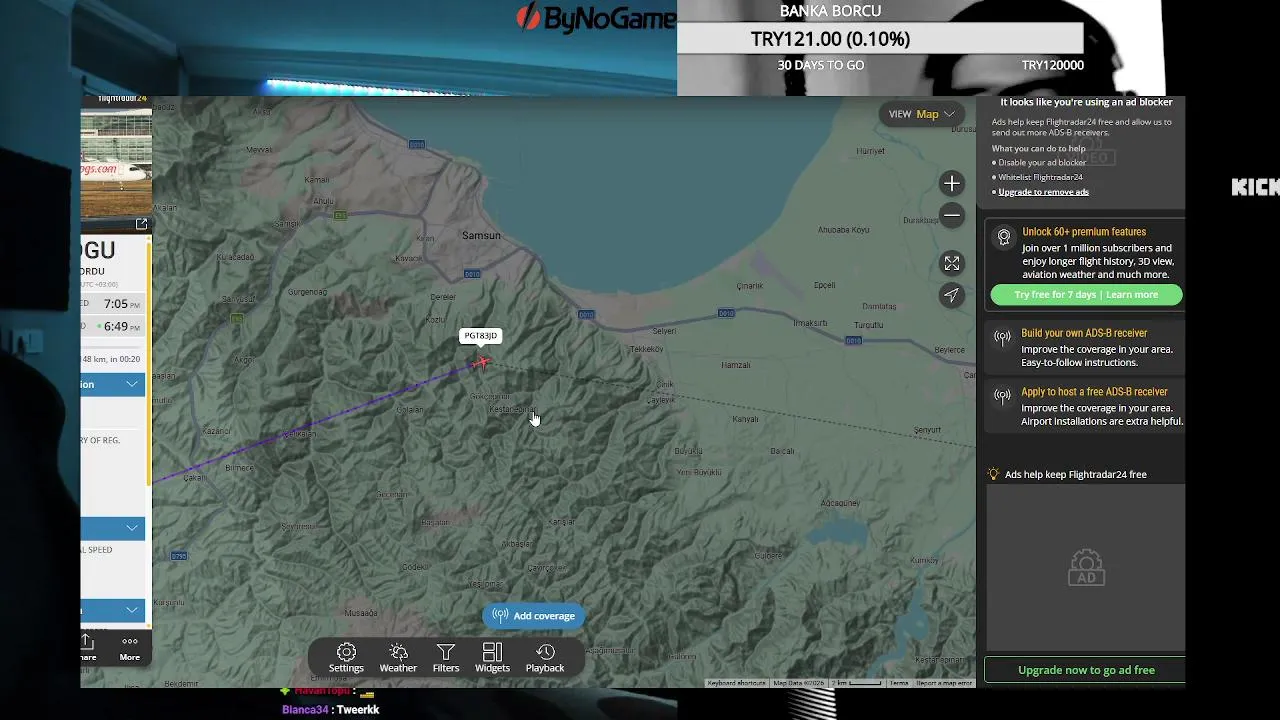Screen dimensions: 1280x720
Task: Center map on my location arrow
Action: (951, 295)
